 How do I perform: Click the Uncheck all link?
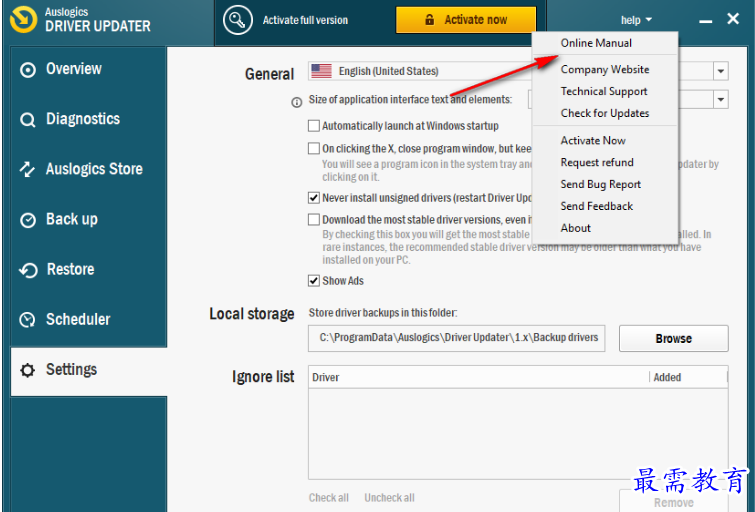pyautogui.click(x=390, y=498)
